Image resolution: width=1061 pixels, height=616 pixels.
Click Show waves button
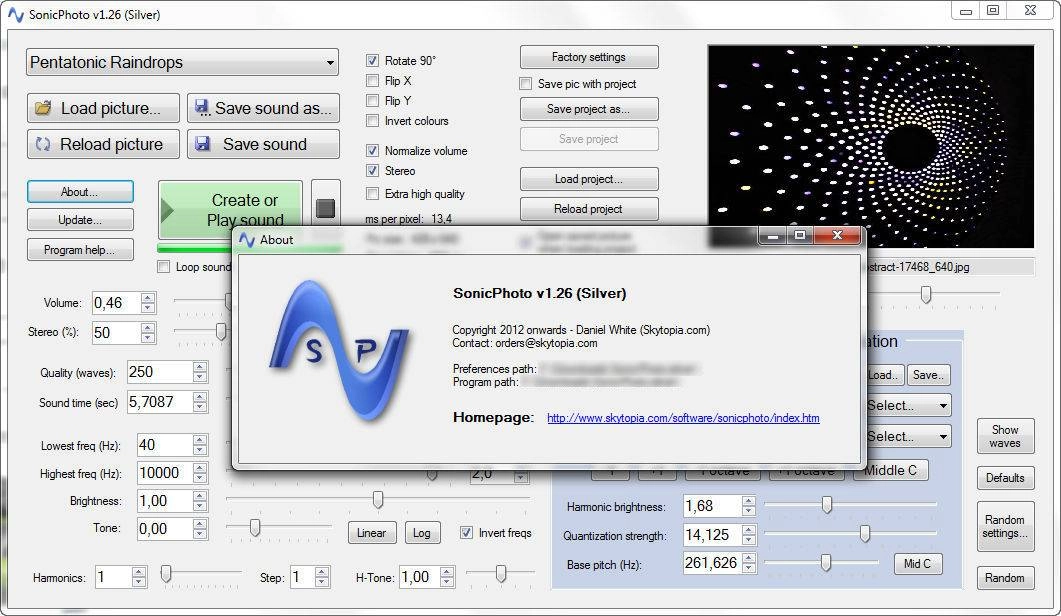click(1005, 436)
